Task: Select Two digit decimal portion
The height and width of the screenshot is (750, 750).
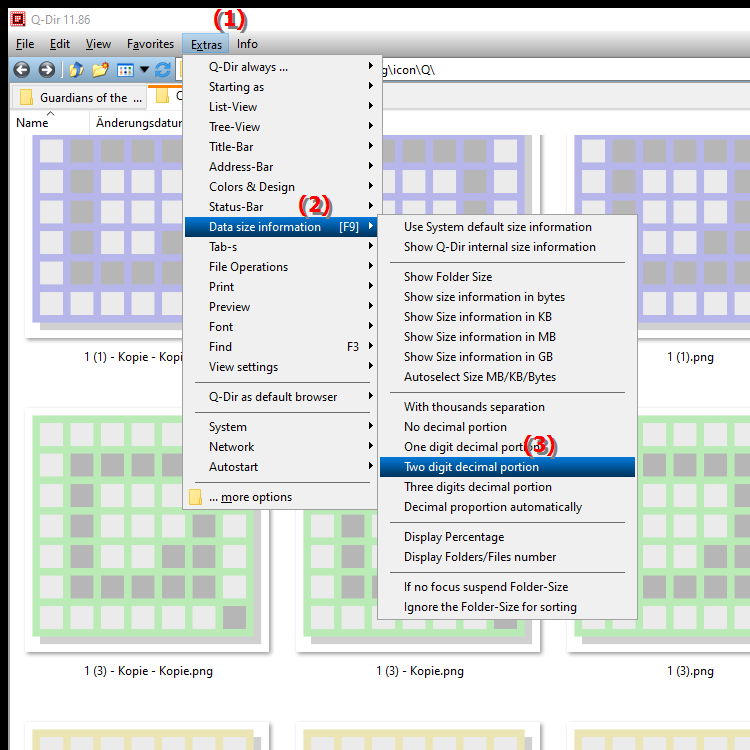Action: tap(507, 467)
